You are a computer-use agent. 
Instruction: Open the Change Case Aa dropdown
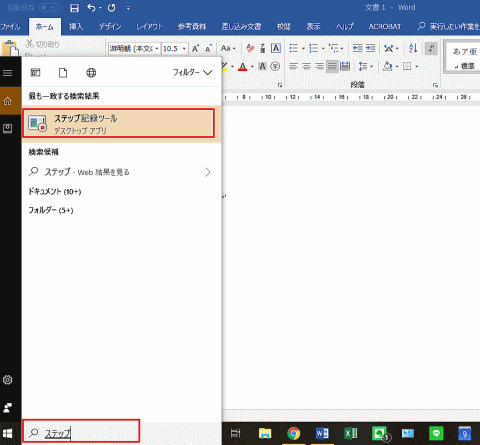click(228, 49)
